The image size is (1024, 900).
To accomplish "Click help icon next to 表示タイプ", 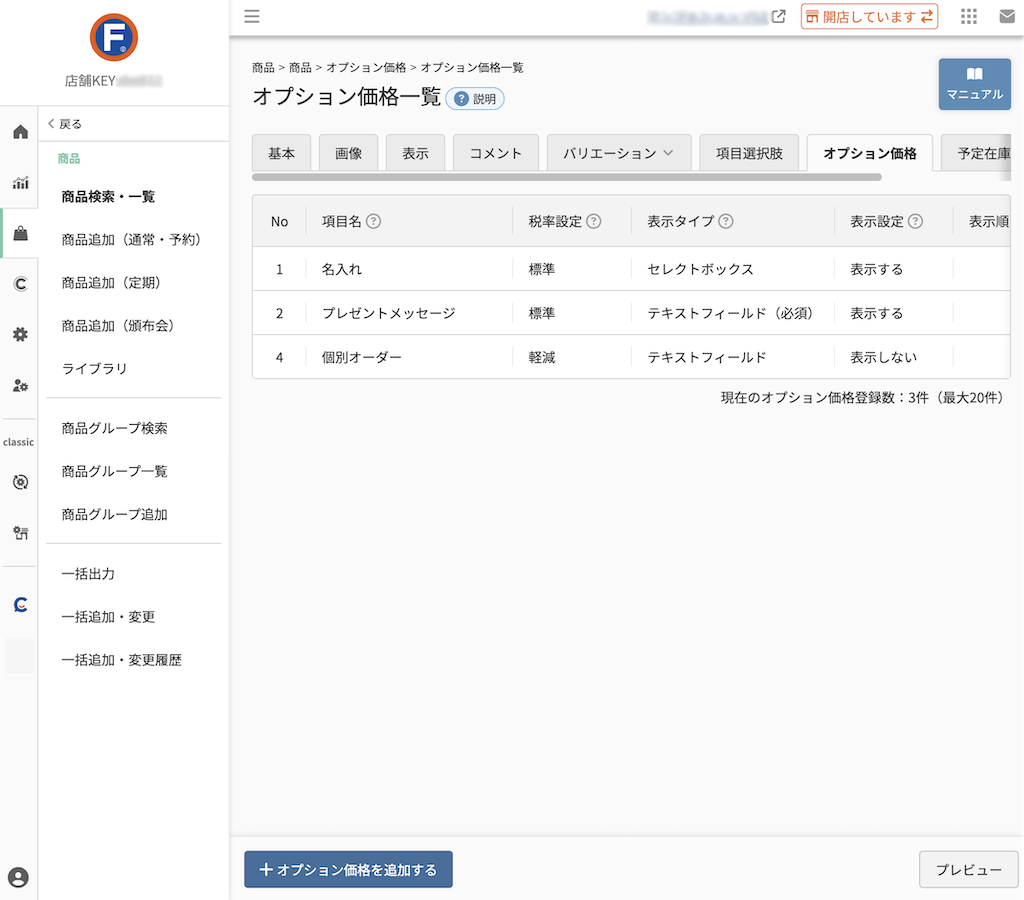I will (x=726, y=221).
